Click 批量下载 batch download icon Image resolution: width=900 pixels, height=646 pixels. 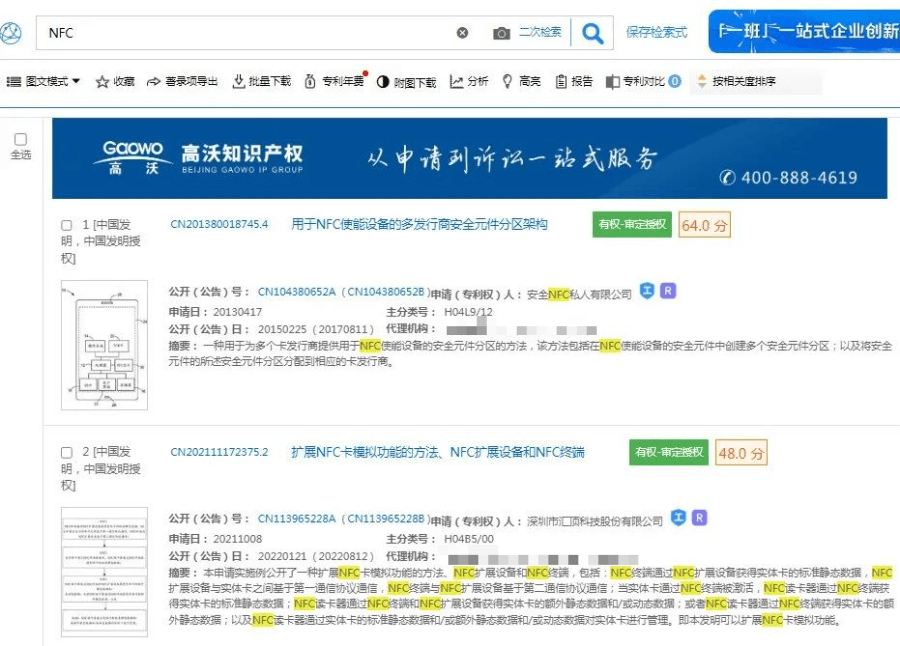pos(239,82)
